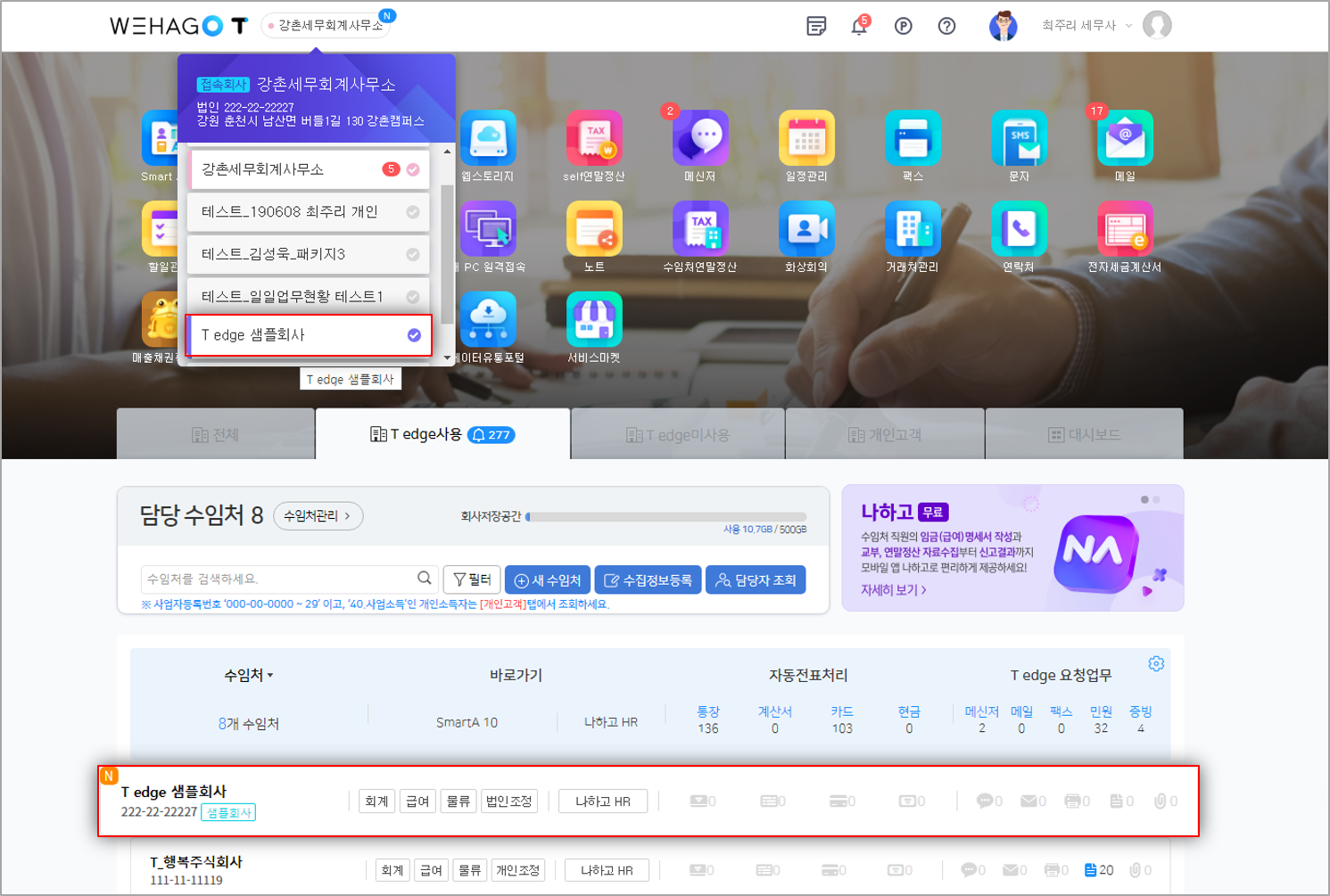This screenshot has width=1330, height=896.
Task: Launch the 화상회의 video meeting app
Action: pyautogui.click(x=806, y=229)
